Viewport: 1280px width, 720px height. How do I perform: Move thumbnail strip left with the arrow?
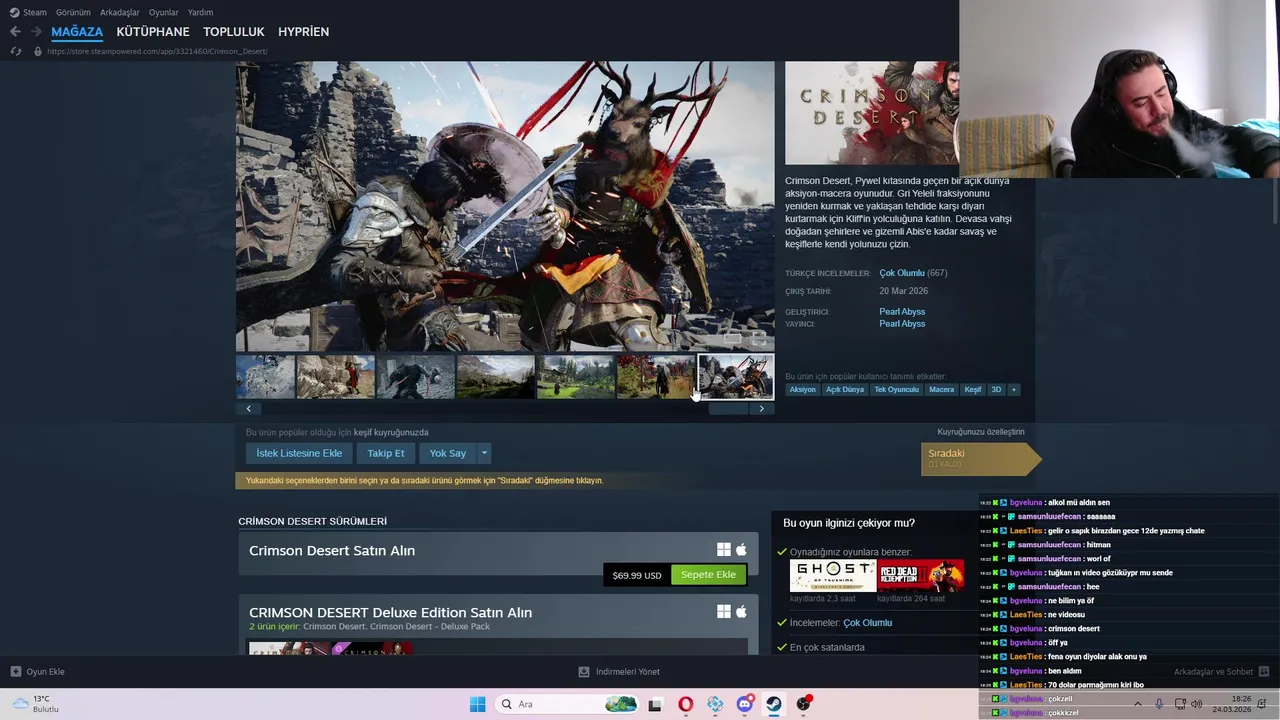pyautogui.click(x=248, y=408)
